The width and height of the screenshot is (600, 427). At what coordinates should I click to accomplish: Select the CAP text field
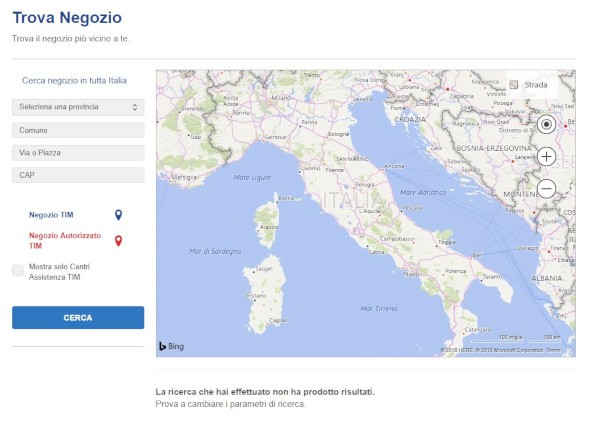78,175
